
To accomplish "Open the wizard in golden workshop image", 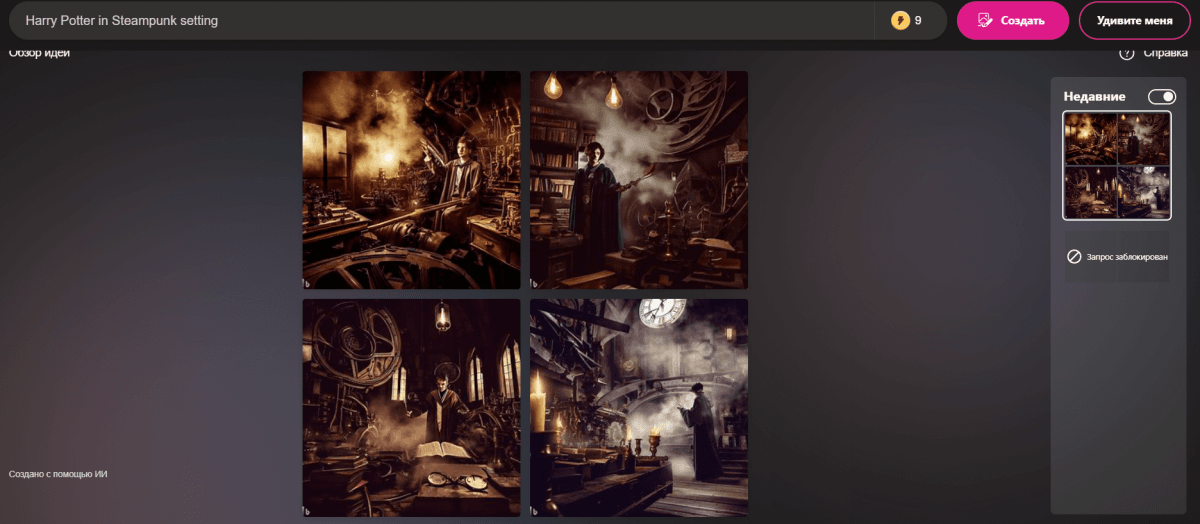I will [411, 180].
